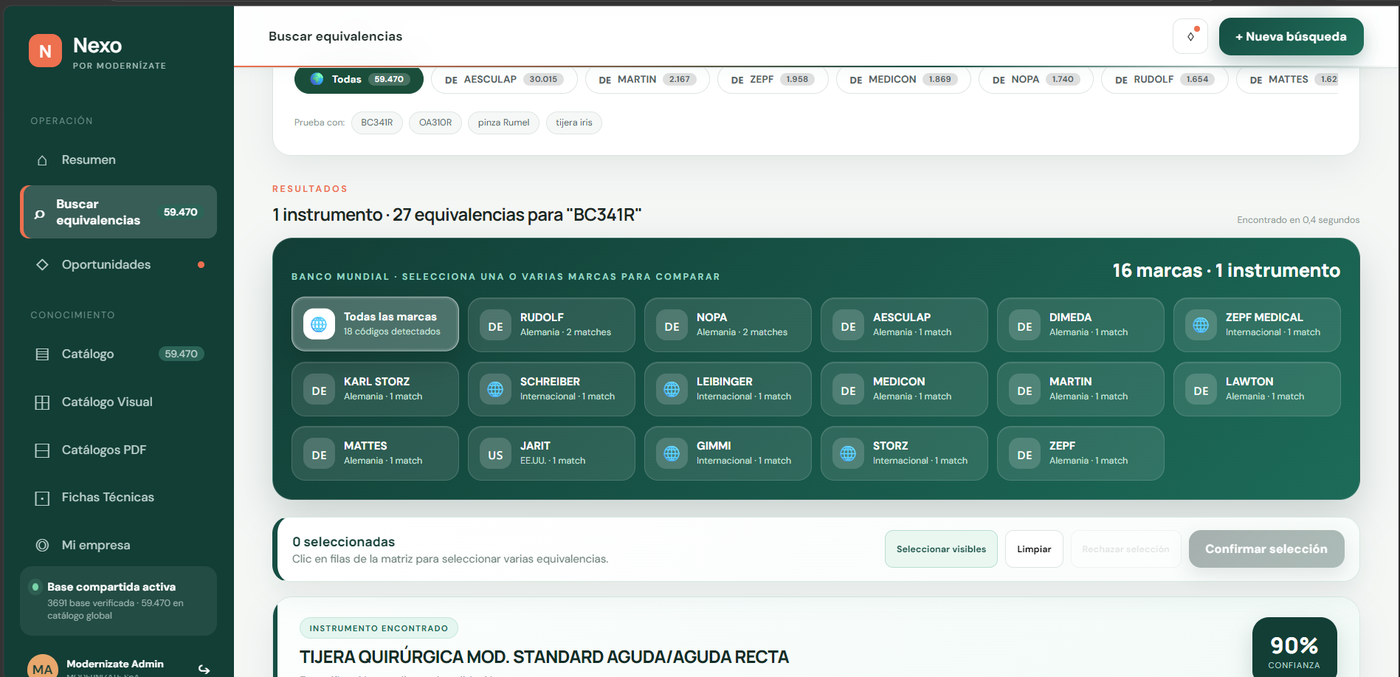Open Catálogos PDF in the sidebar

click(x=118, y=450)
